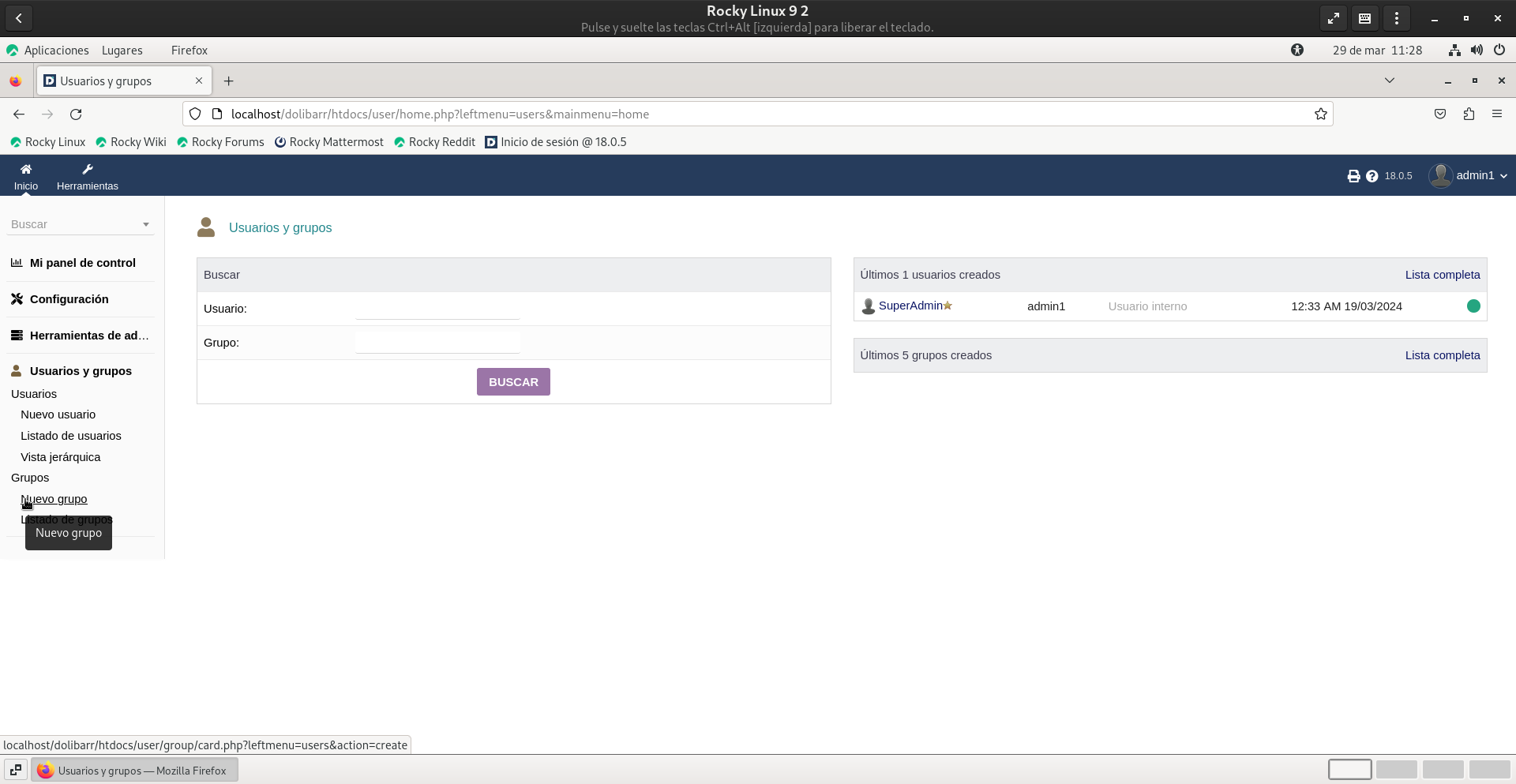Open the SuperAdmin user link
This screenshot has height=784, width=1516.
(x=910, y=306)
